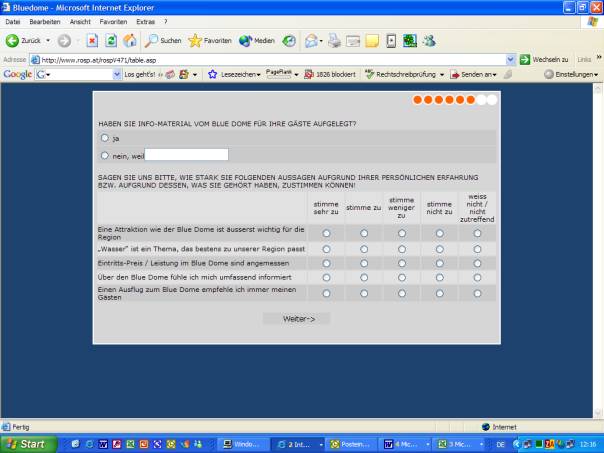604x453 pixels.
Task: Open the Ansicht menu
Action: tap(80, 22)
